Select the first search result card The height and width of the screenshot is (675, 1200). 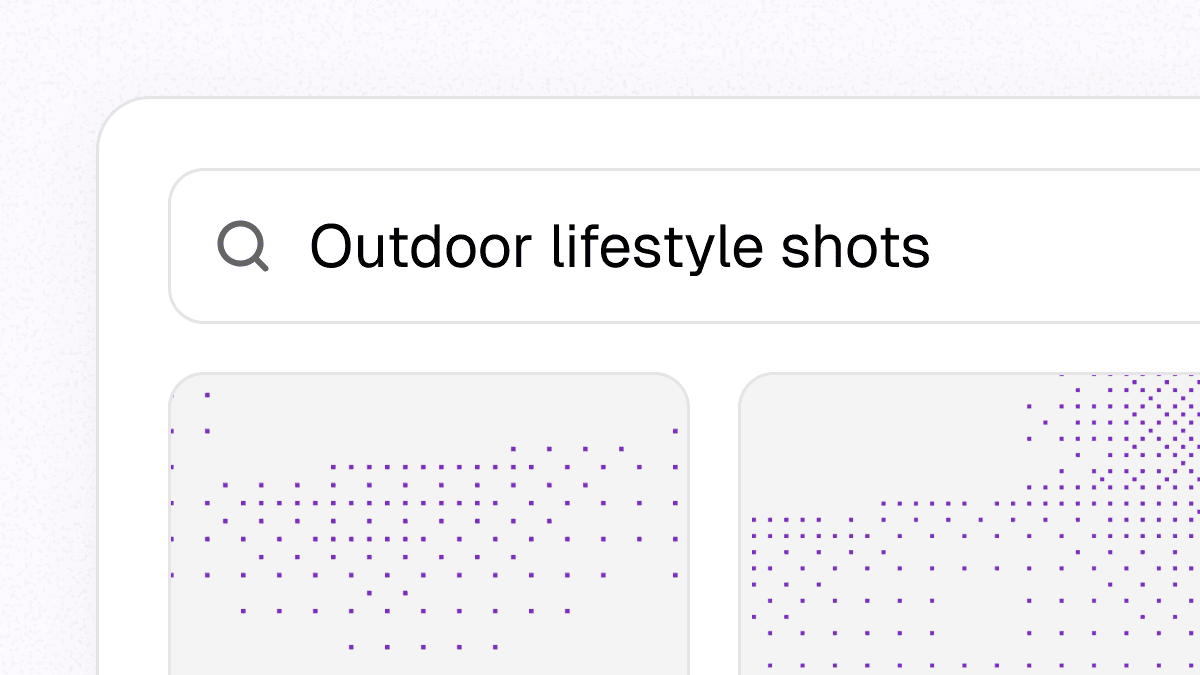coord(429,524)
